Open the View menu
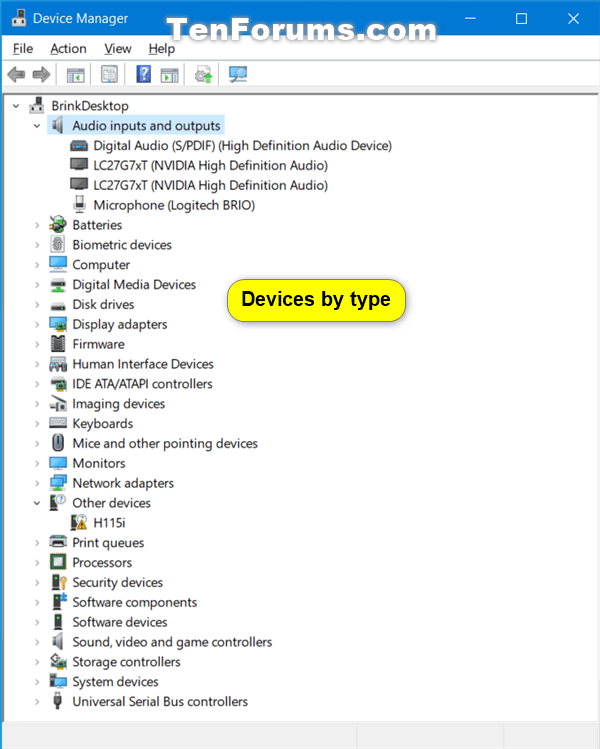The height and width of the screenshot is (749, 600). point(118,49)
